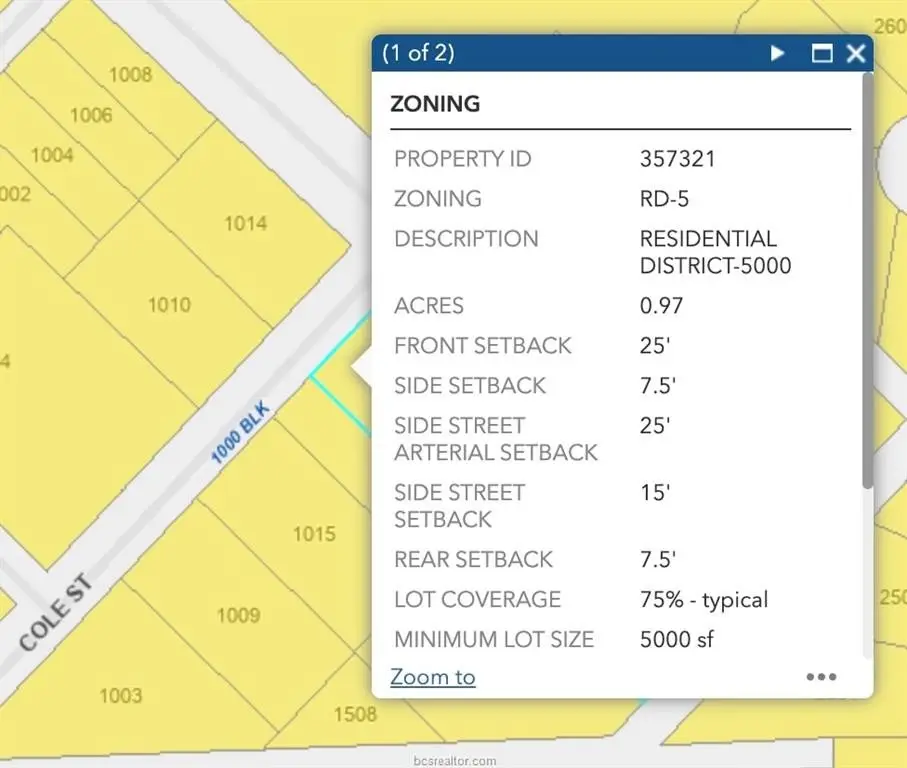Screen dimensions: 907x768
Task: Select lot 1010 on the map
Action: pos(169,304)
